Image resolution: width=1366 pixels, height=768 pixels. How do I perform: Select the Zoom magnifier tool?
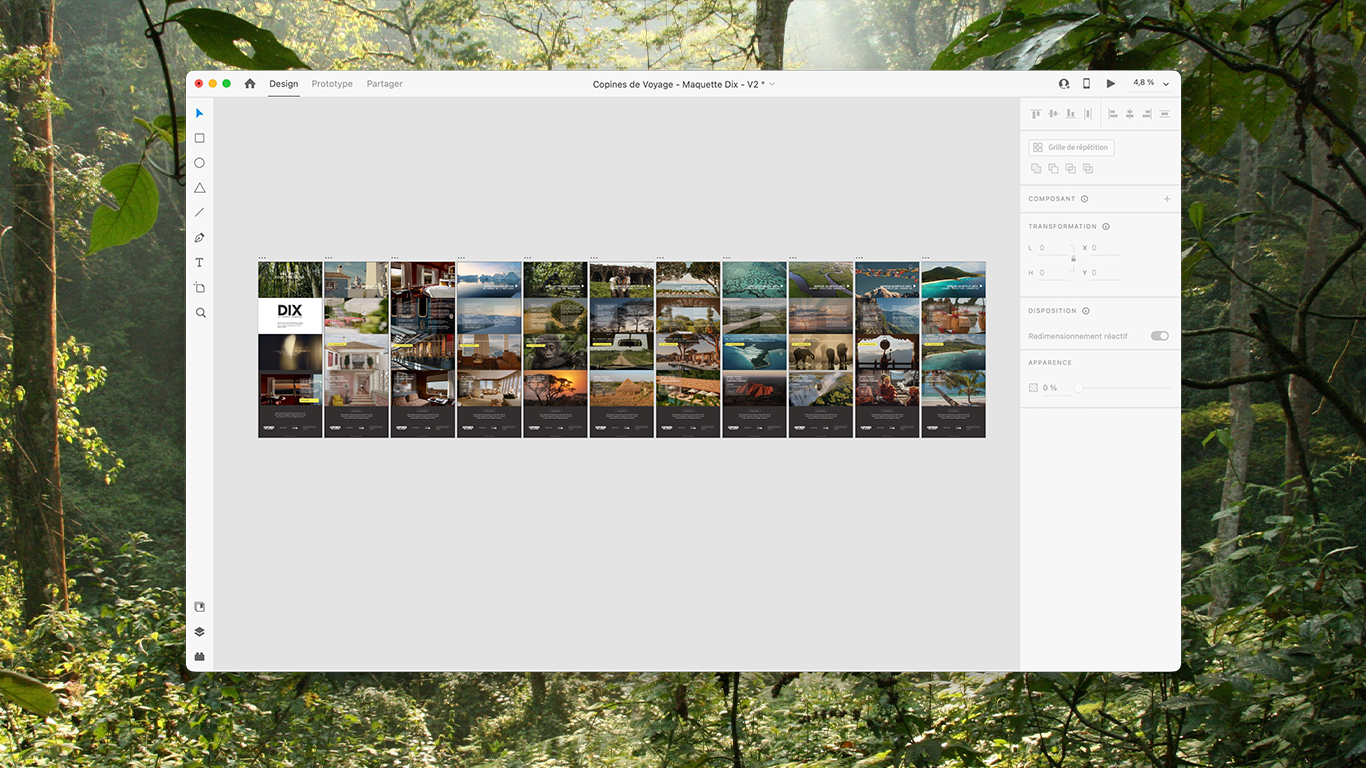(x=200, y=313)
